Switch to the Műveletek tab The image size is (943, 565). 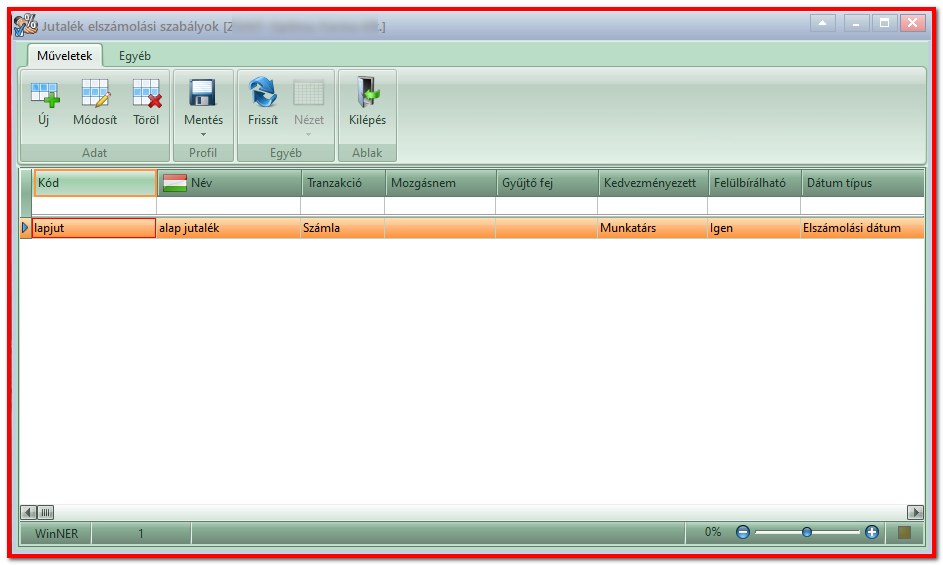[x=64, y=55]
